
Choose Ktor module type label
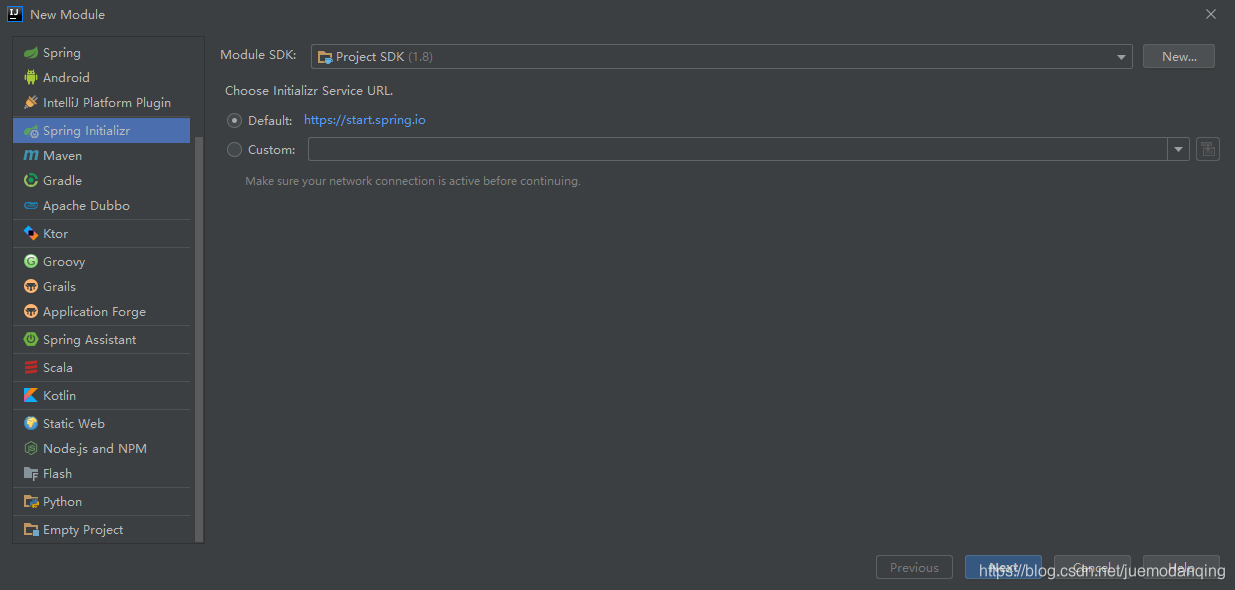pos(56,234)
